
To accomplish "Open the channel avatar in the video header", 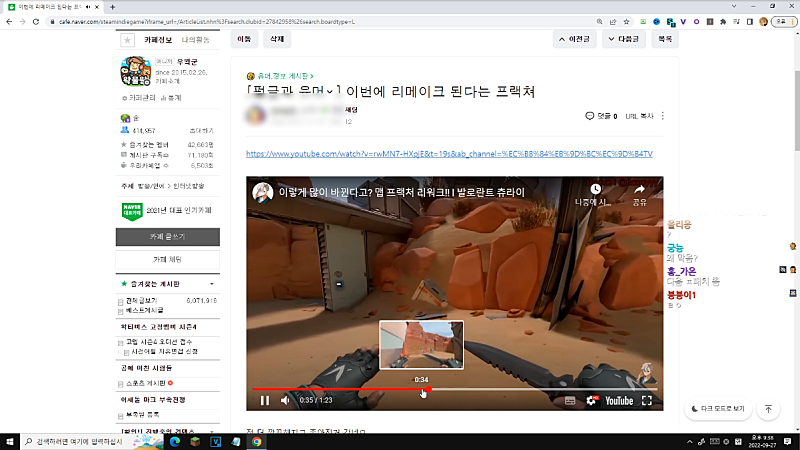I will pos(263,193).
